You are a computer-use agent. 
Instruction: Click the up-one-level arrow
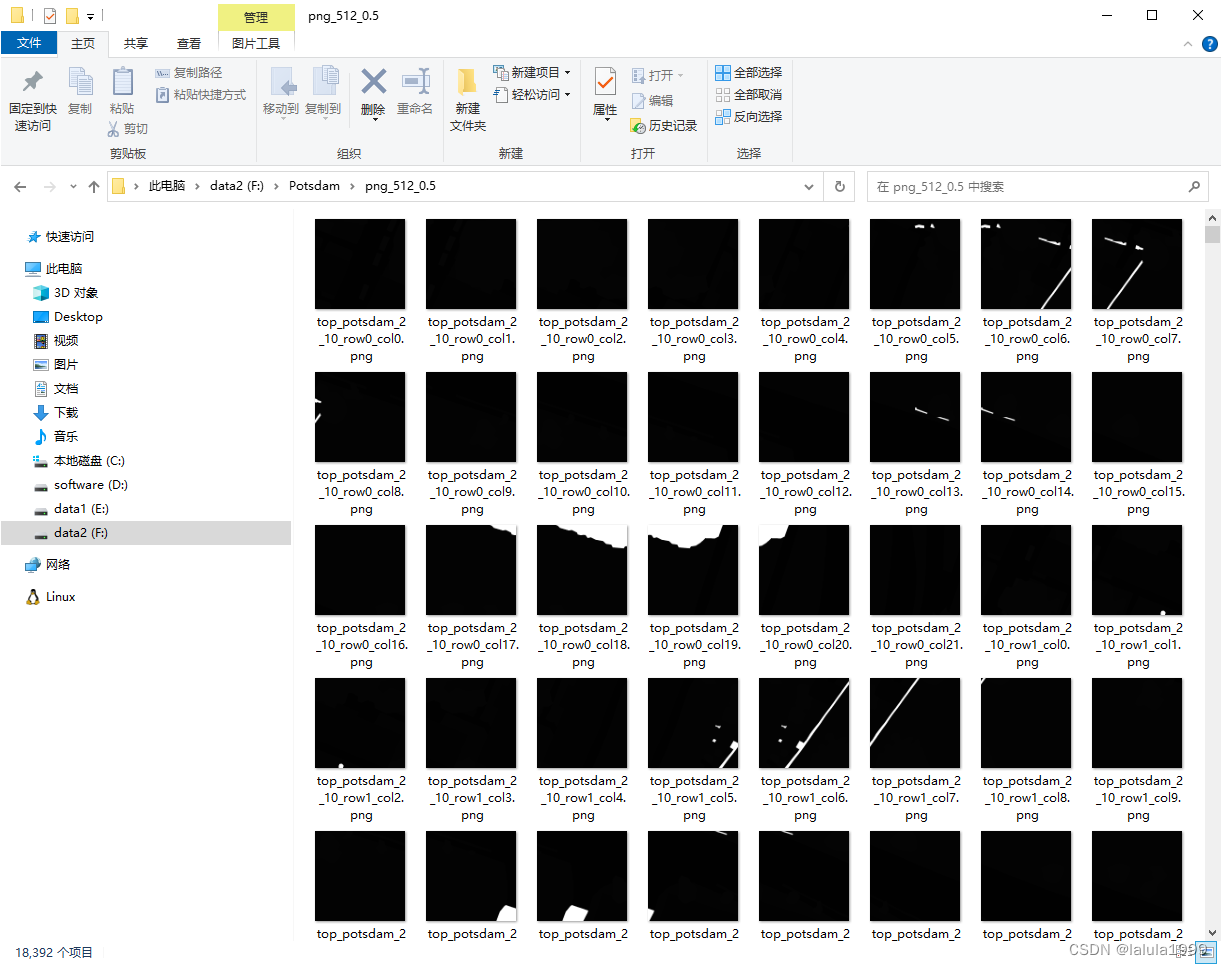(x=94, y=187)
